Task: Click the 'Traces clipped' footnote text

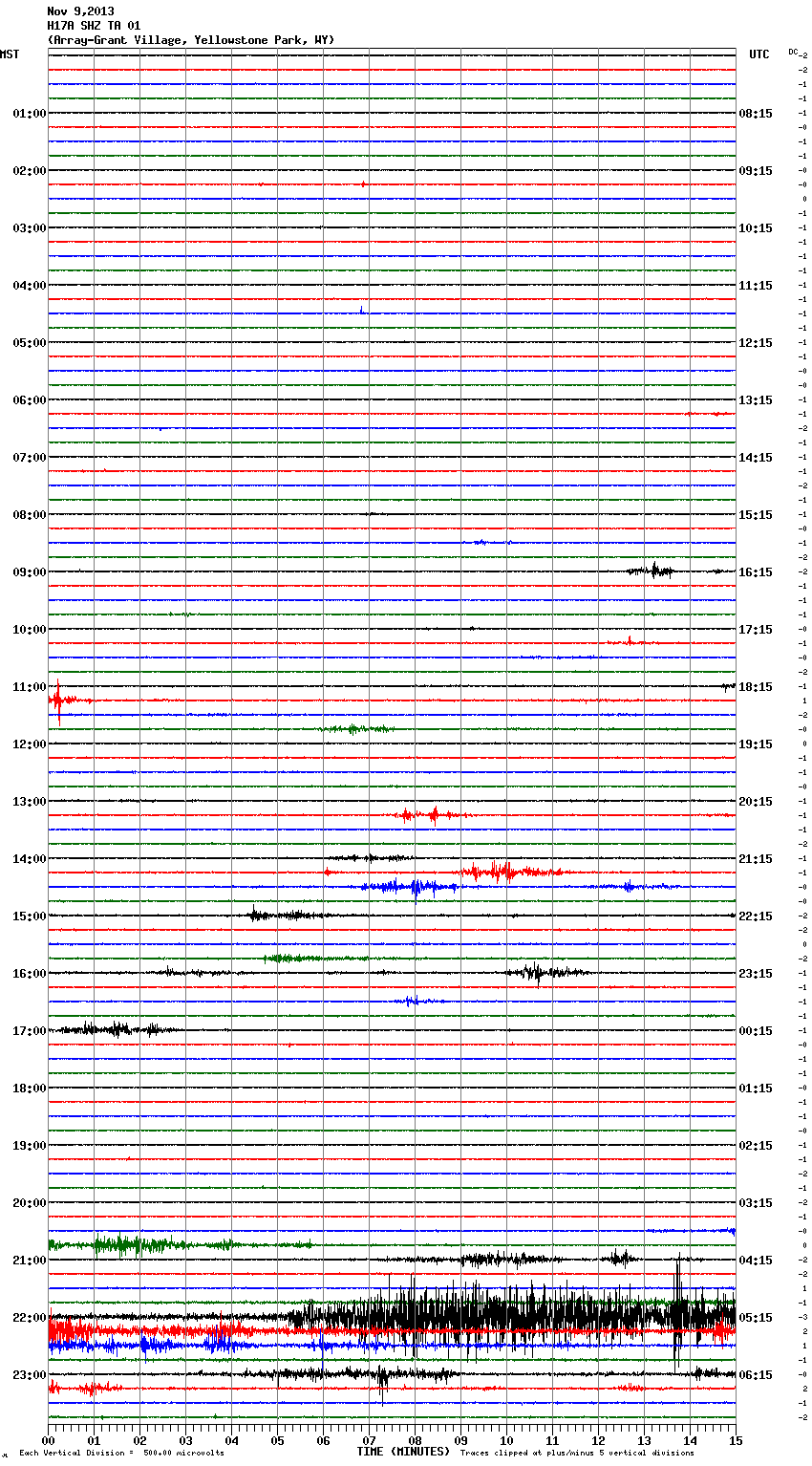Action: pyautogui.click(x=577, y=1454)
